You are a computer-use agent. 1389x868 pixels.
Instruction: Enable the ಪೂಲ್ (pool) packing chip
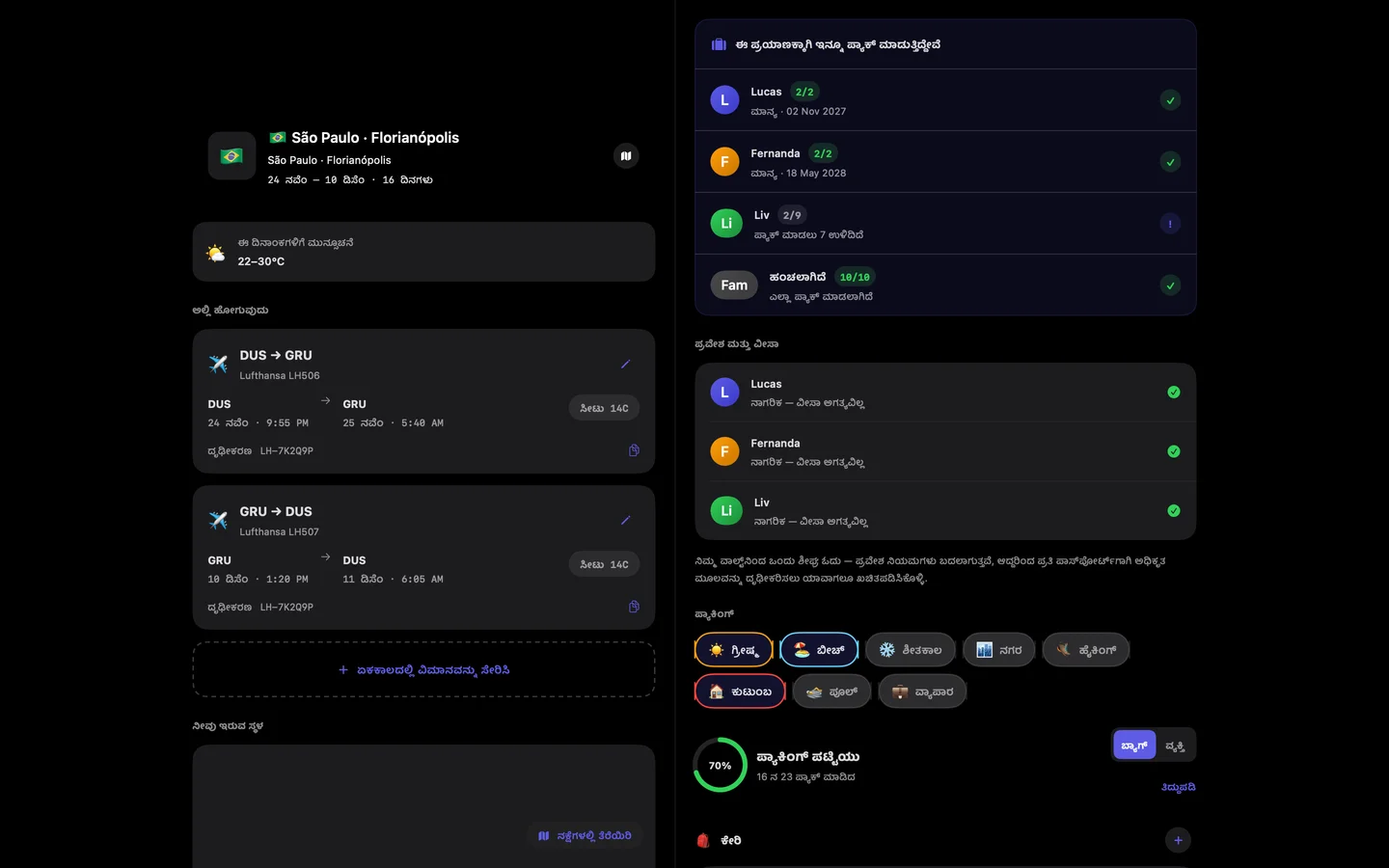pos(832,692)
